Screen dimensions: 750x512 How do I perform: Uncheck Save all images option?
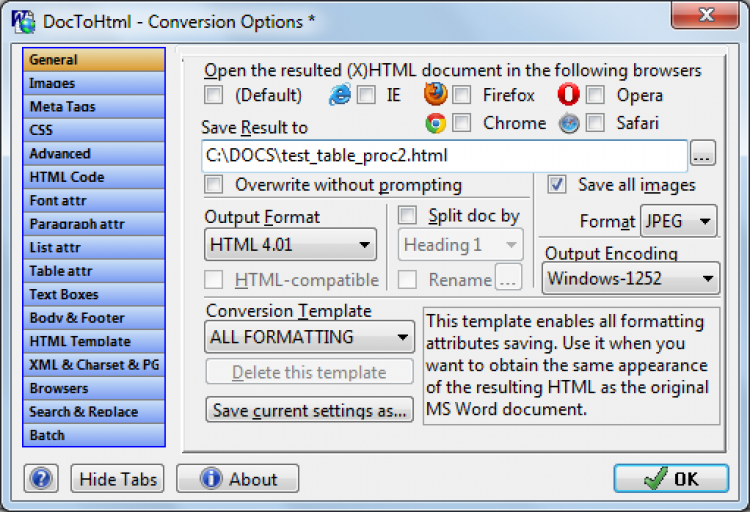coord(557,185)
